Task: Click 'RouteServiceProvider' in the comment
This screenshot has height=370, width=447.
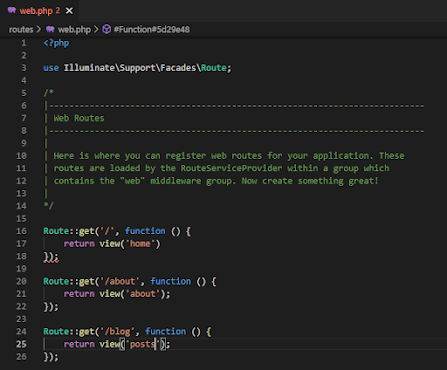Action: pos(231,168)
